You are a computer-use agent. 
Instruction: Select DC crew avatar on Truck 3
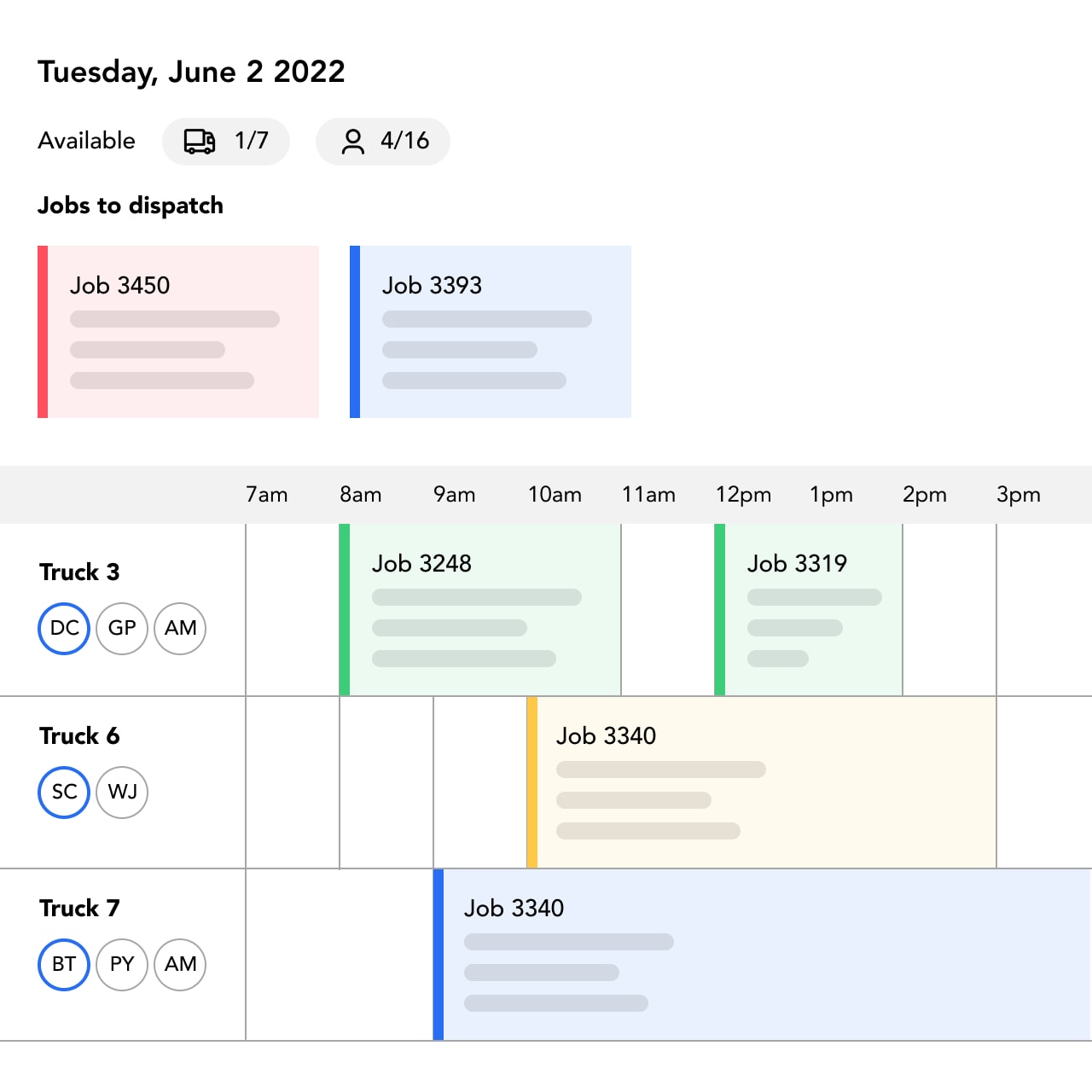[x=64, y=629]
